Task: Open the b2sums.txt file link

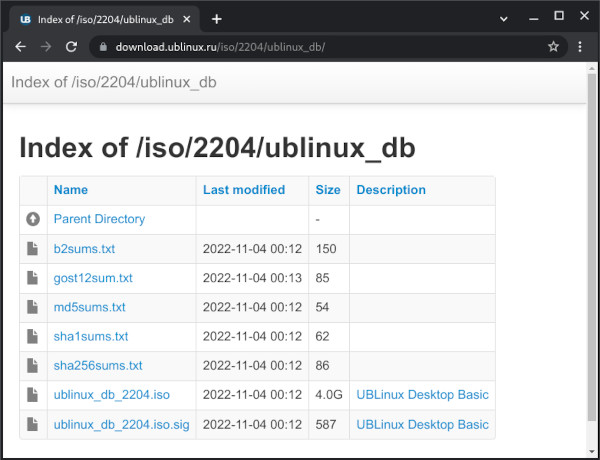Action: click(x=84, y=249)
